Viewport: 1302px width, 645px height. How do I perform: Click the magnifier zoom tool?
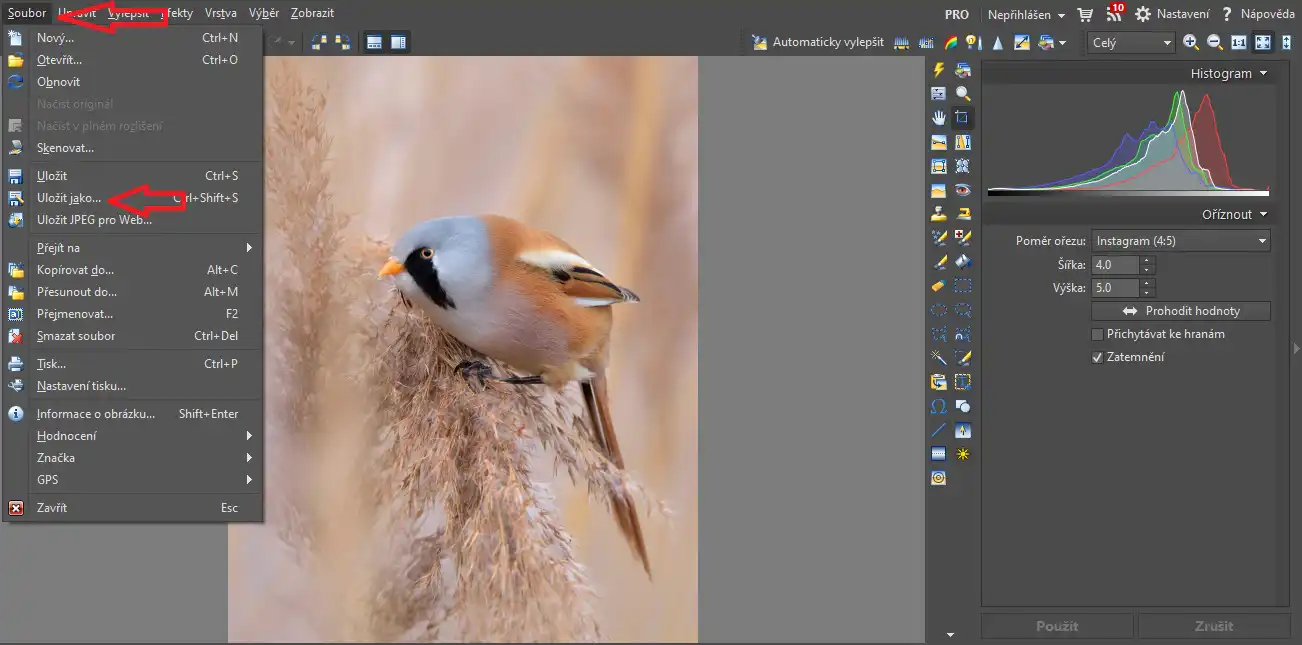point(962,93)
